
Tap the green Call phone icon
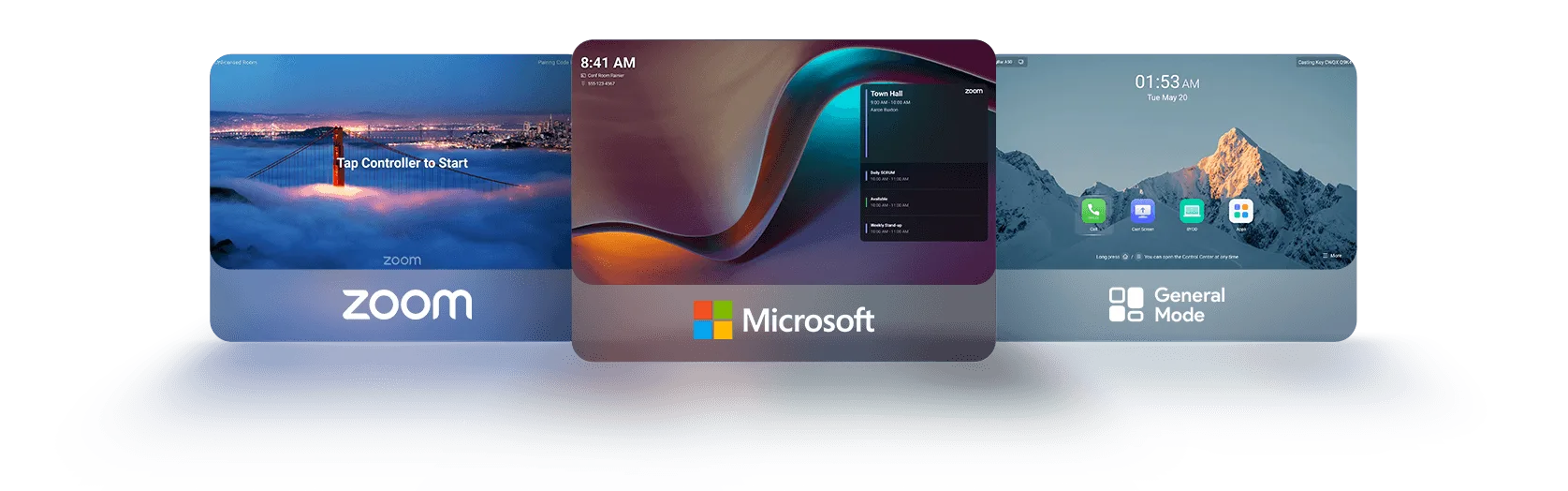click(x=1093, y=211)
